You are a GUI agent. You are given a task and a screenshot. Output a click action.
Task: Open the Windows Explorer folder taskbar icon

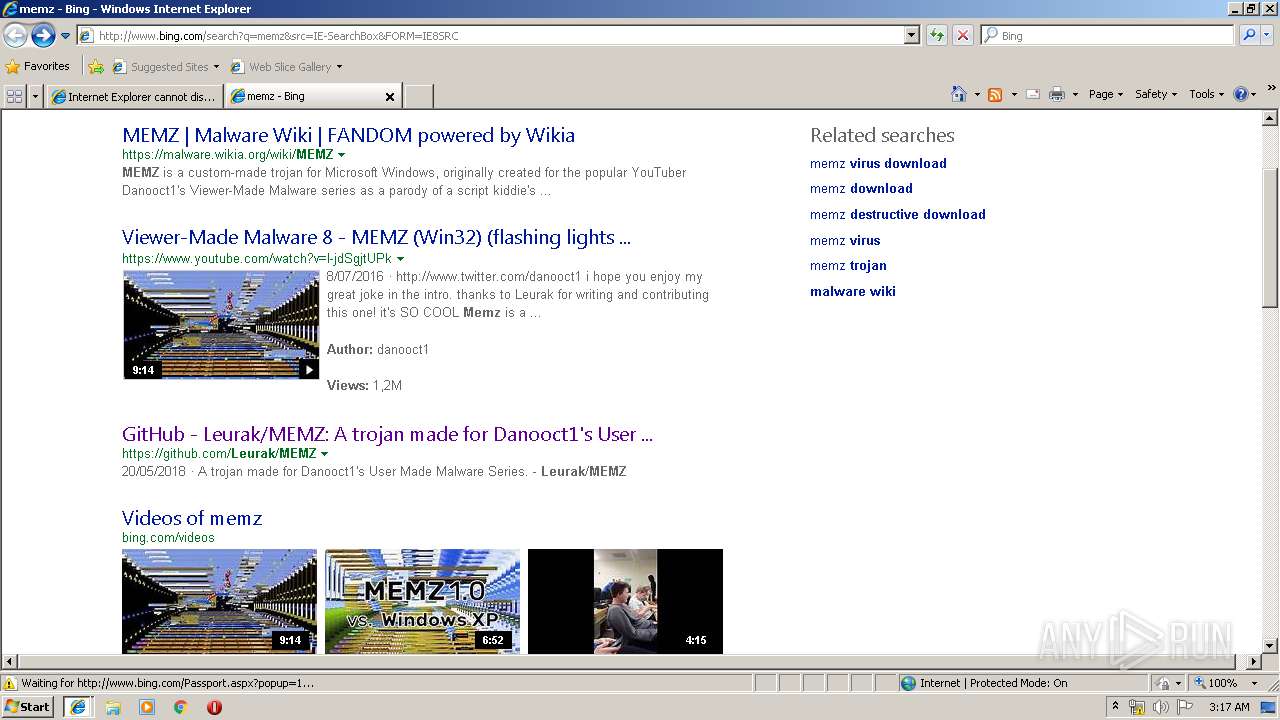pyautogui.click(x=113, y=707)
